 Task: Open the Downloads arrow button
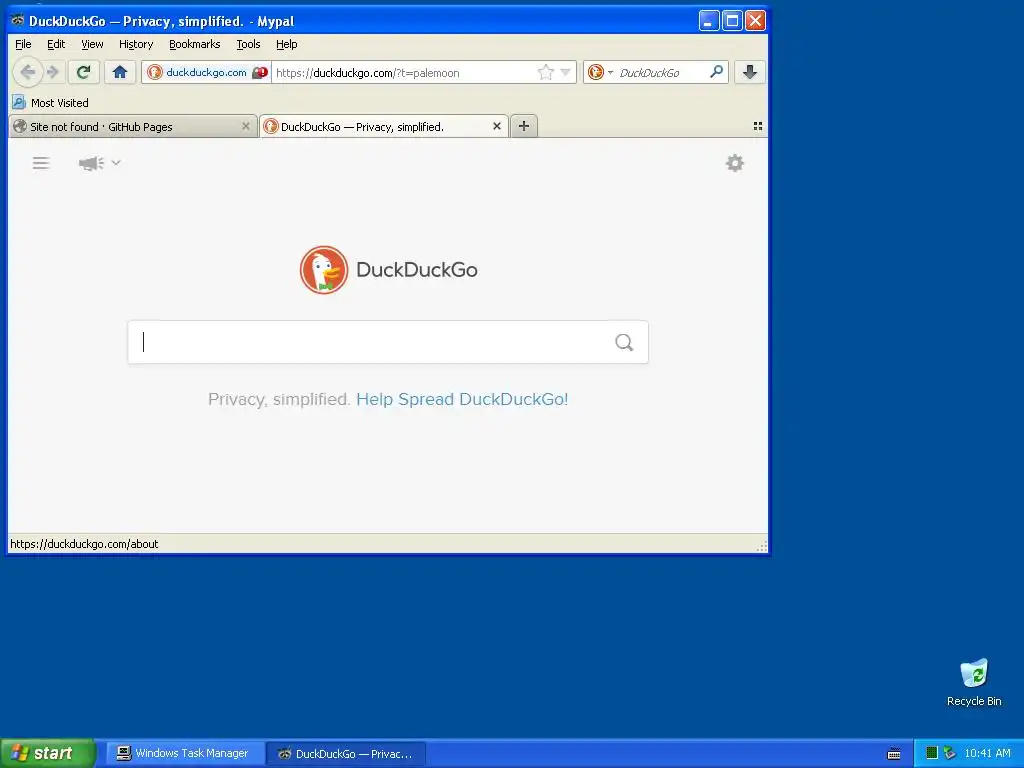point(750,72)
